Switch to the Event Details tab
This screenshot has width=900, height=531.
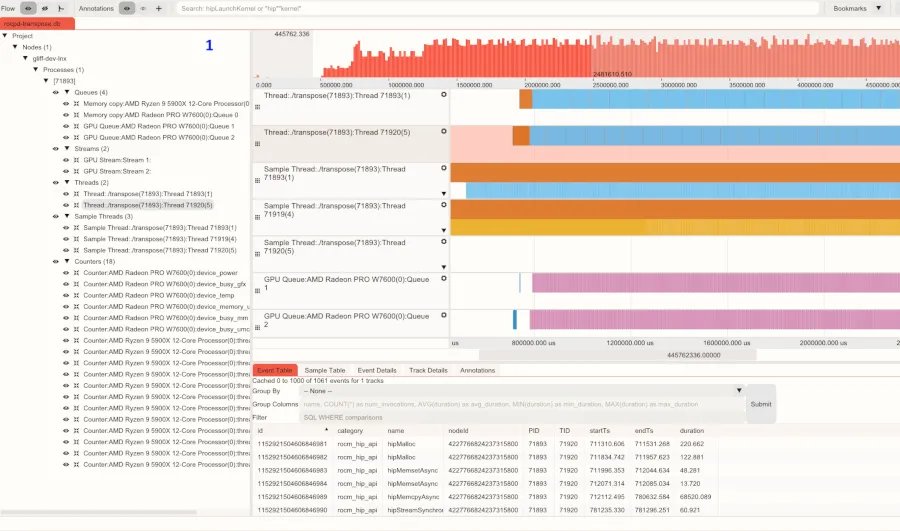378,370
